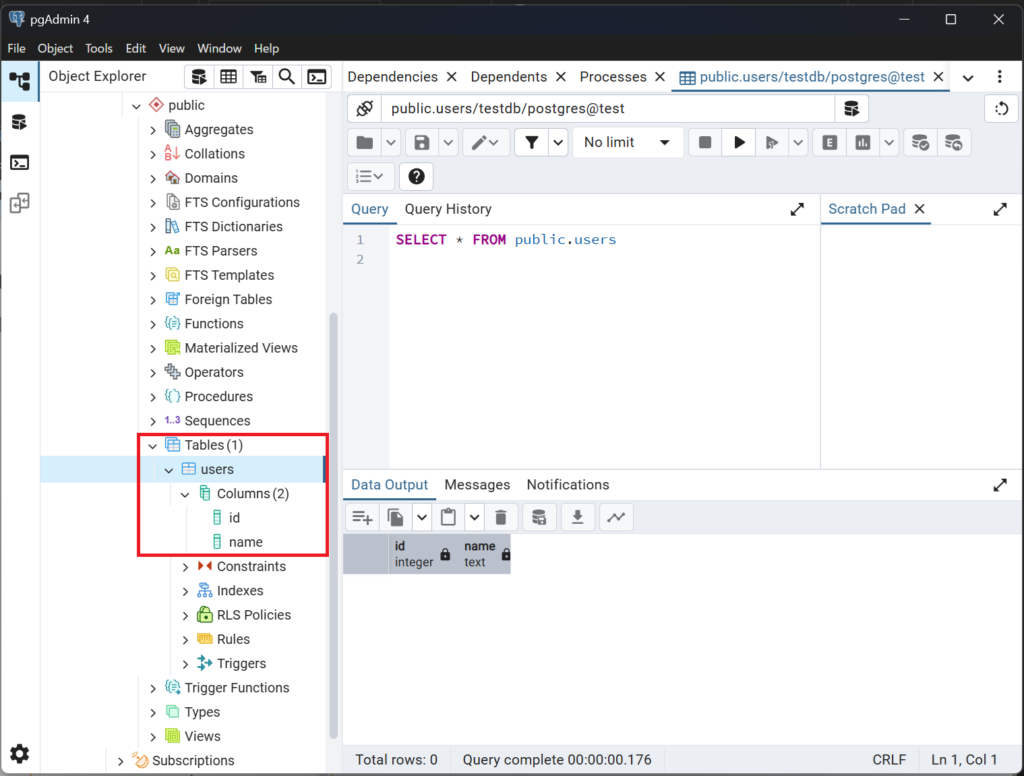
Task: Open the tab list chevron beside tabs
Action: [968, 78]
